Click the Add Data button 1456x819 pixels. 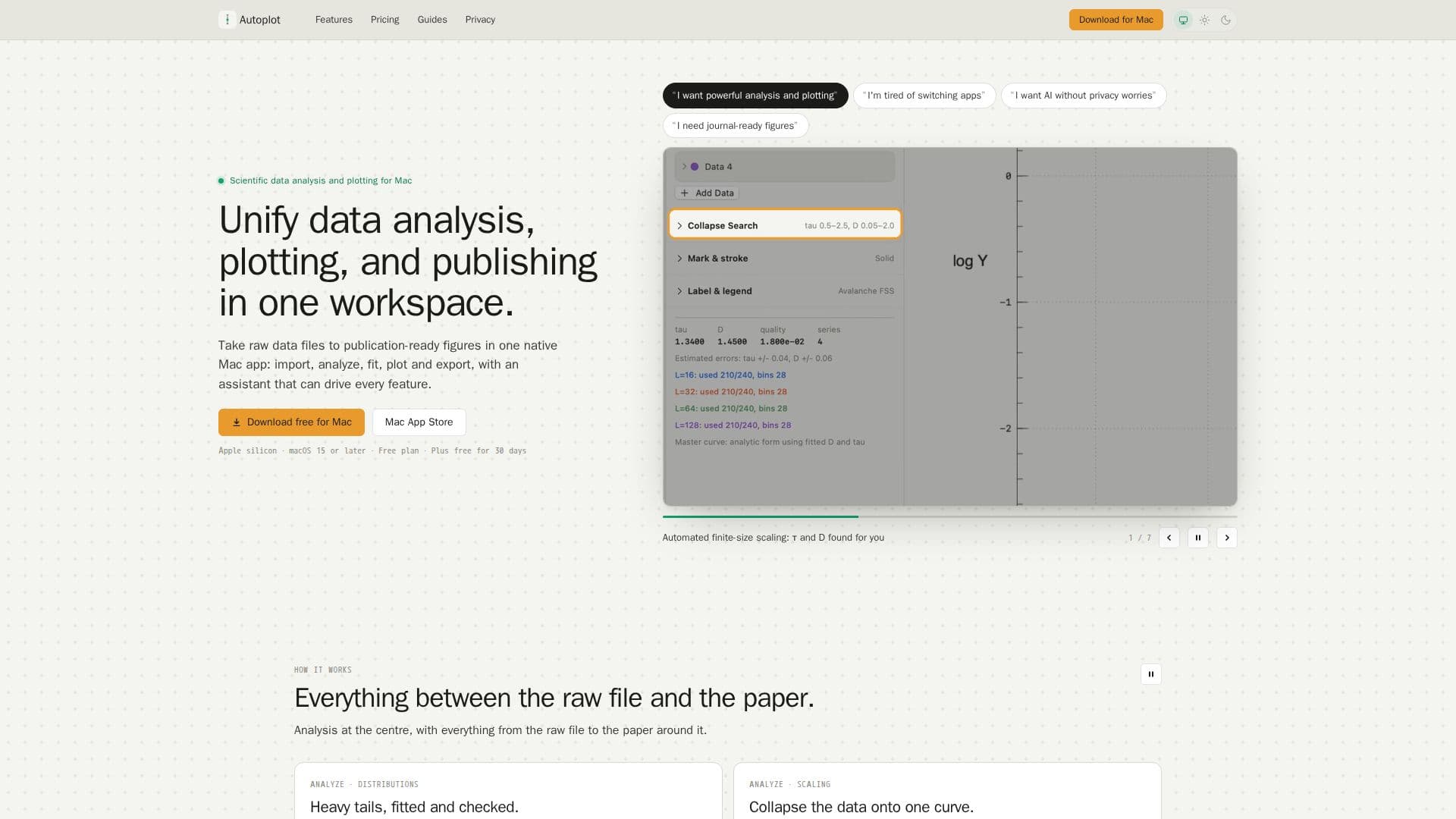(707, 193)
